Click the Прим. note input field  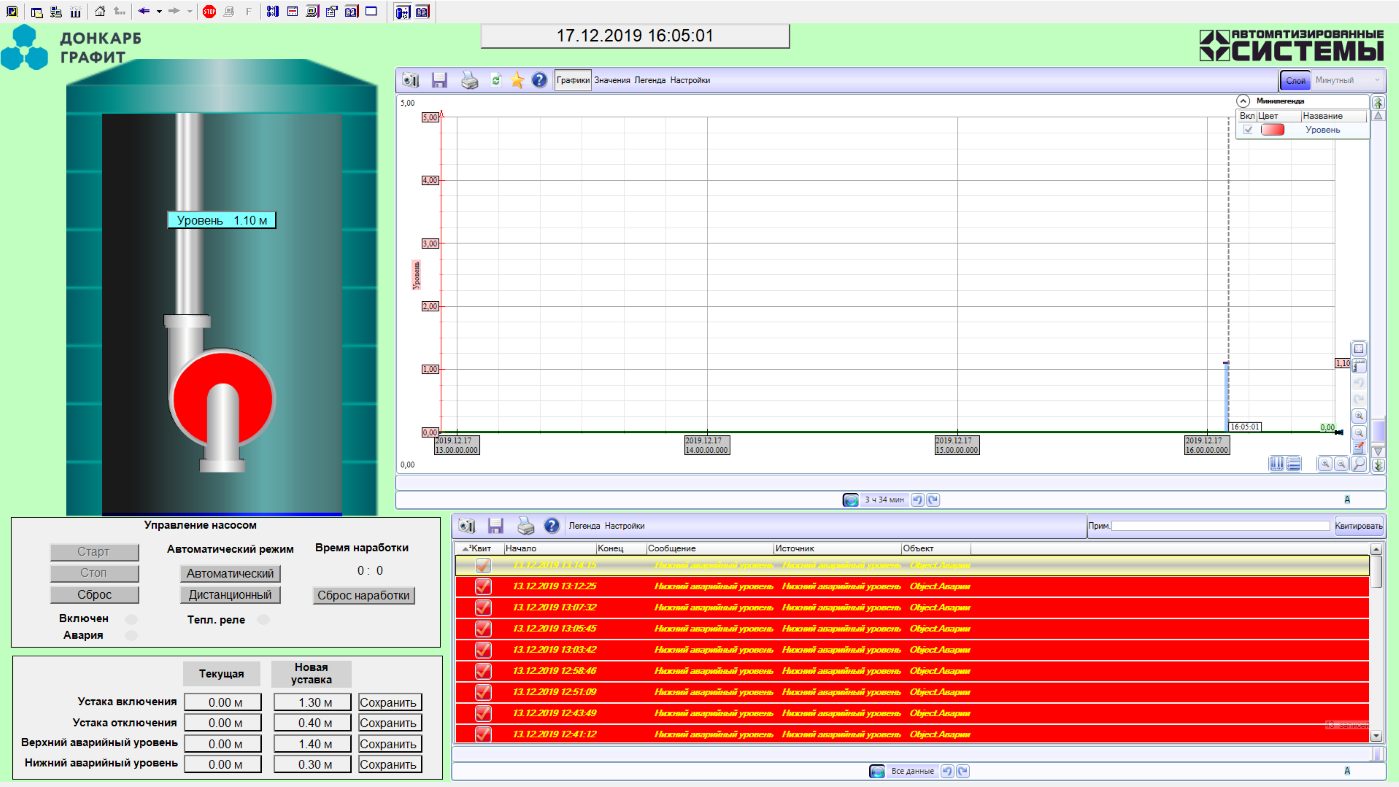tap(1221, 526)
